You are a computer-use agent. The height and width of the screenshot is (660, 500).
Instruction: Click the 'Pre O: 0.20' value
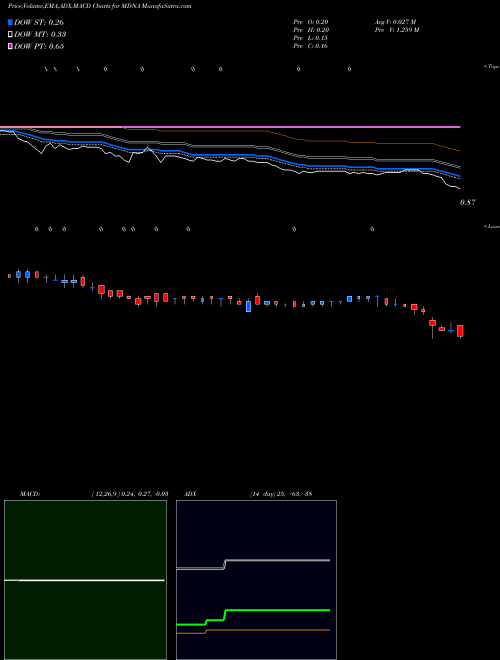(311, 22)
